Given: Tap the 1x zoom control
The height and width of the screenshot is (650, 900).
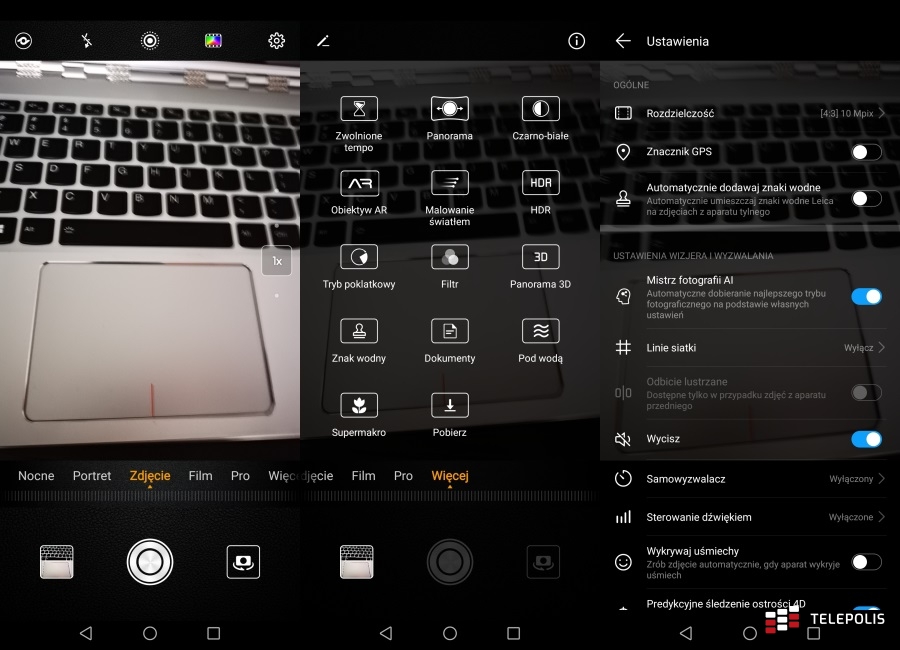Looking at the screenshot, I should tap(277, 261).
